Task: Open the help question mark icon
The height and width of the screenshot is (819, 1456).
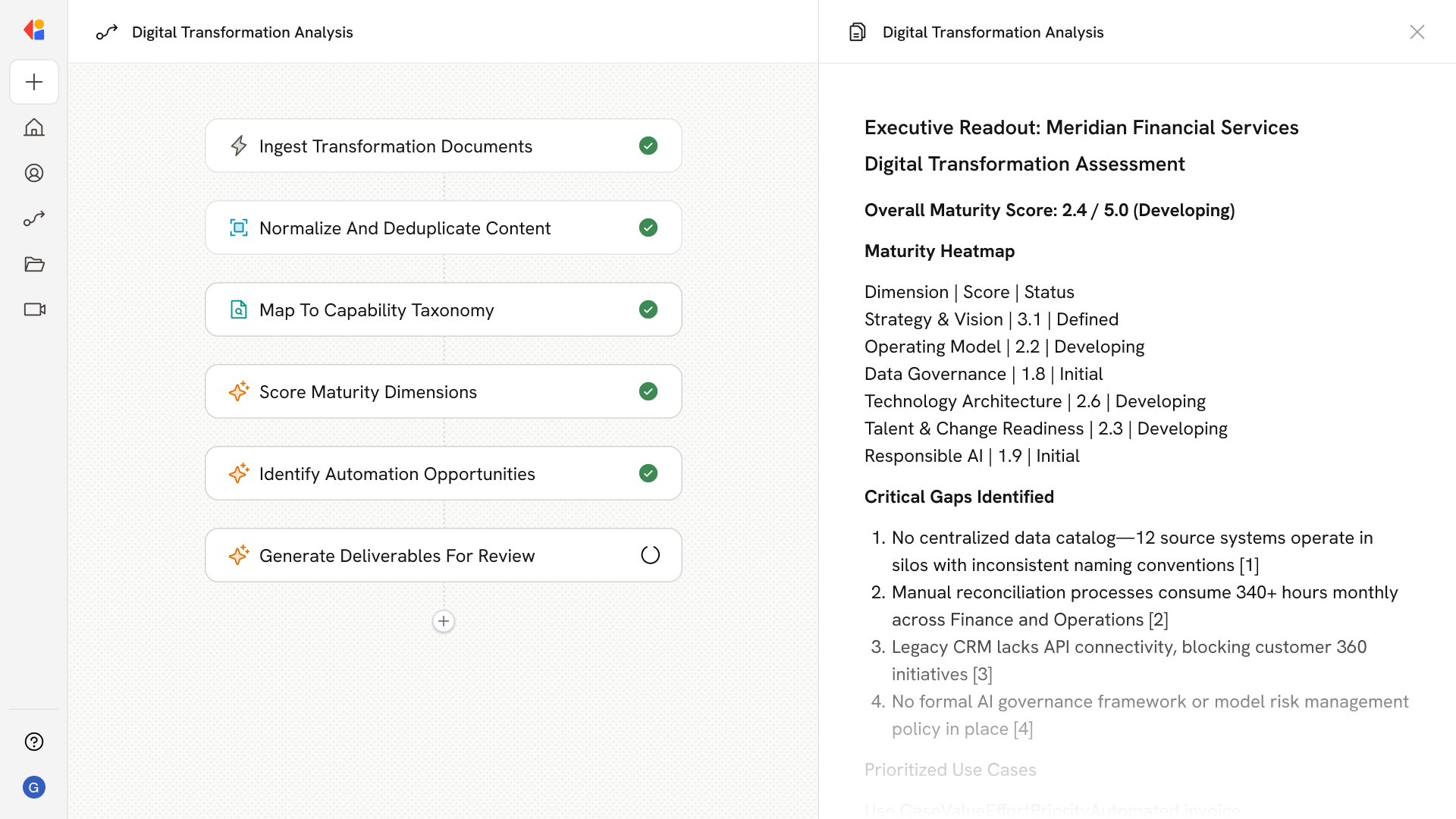Action: [x=34, y=742]
